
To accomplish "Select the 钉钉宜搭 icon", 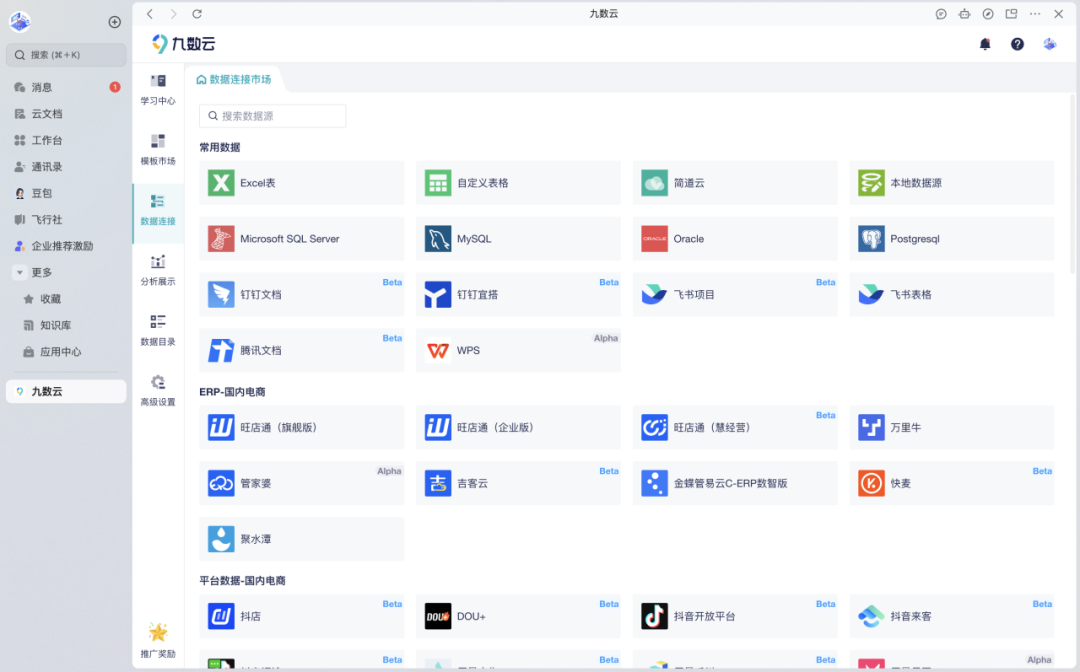I will tap(438, 295).
